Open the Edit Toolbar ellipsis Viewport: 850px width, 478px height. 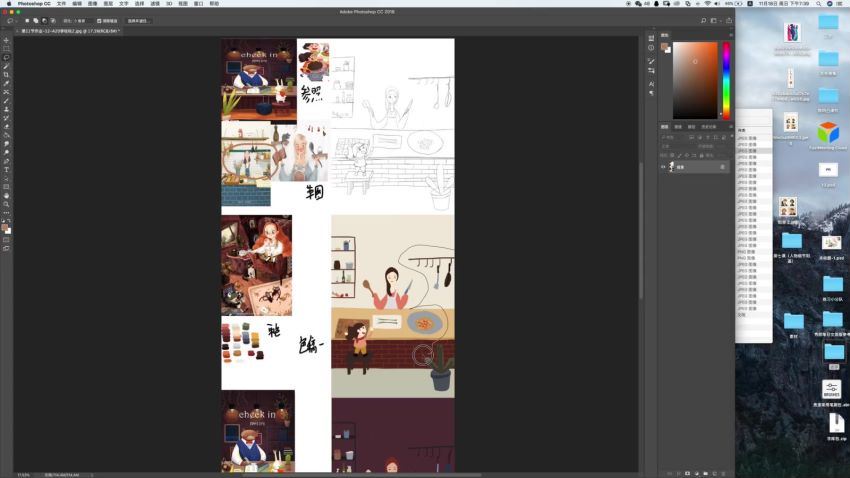(7, 213)
